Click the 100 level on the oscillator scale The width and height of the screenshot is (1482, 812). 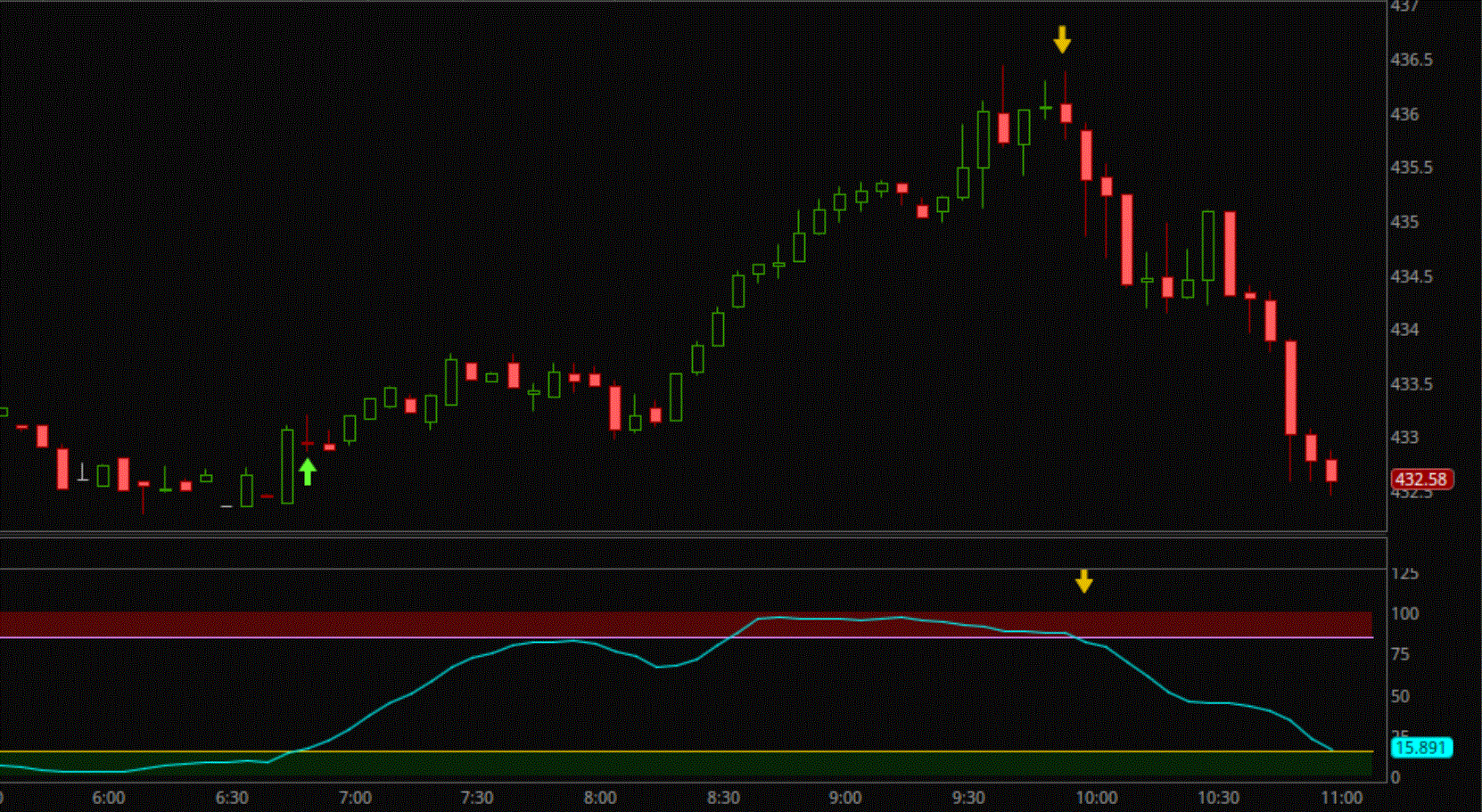click(x=1404, y=613)
